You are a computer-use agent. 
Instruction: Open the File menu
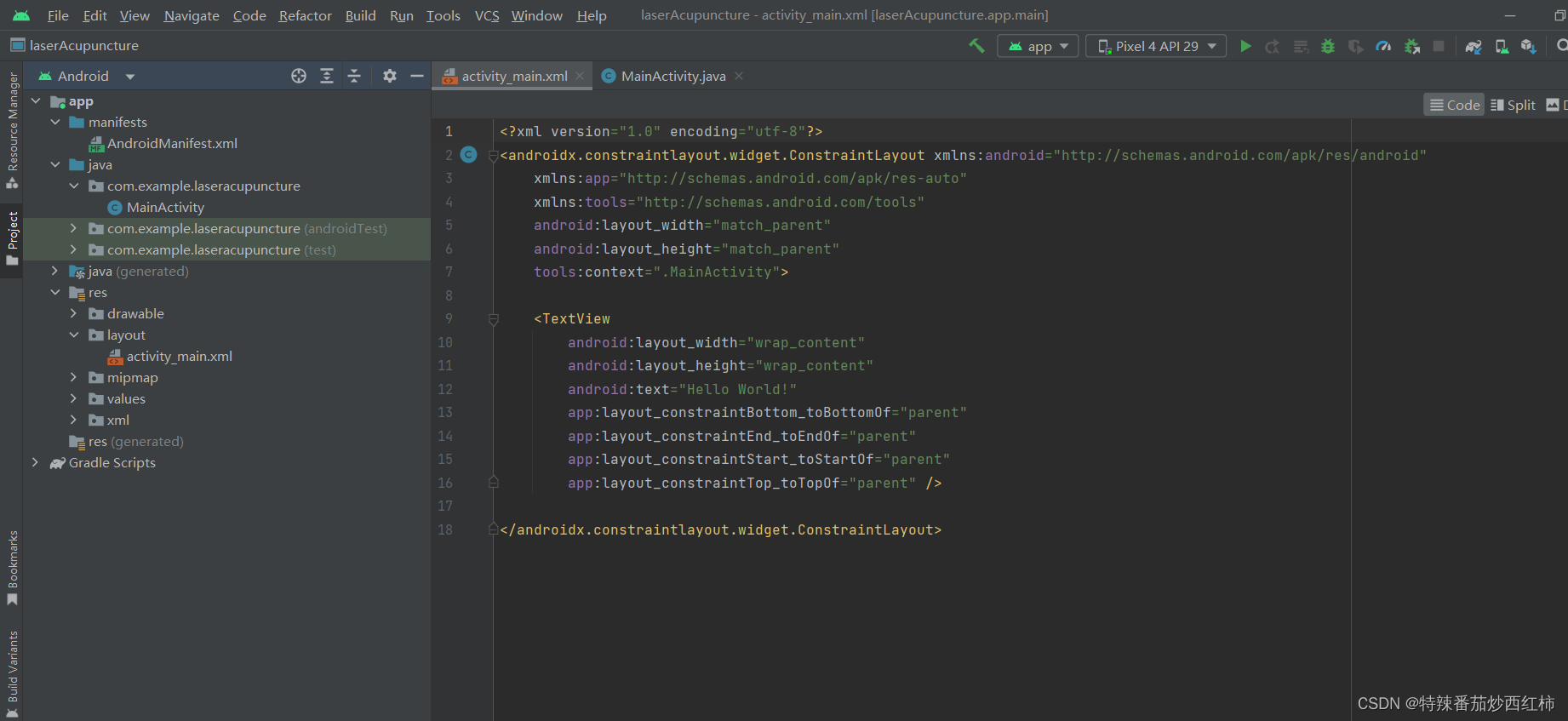click(58, 15)
